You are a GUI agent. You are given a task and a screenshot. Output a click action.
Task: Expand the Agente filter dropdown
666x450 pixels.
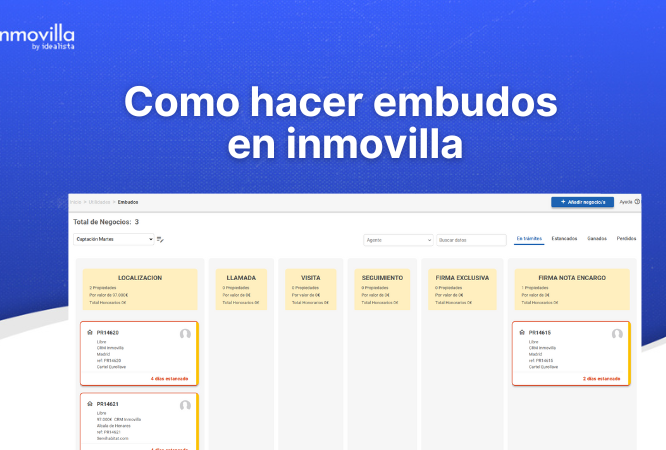(398, 240)
